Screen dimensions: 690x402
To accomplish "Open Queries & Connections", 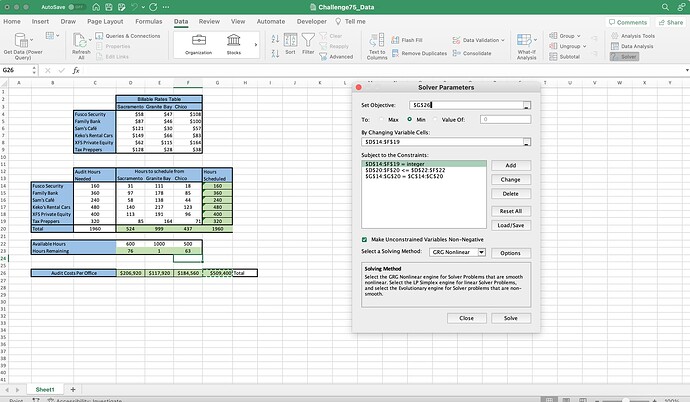I will (x=128, y=36).
